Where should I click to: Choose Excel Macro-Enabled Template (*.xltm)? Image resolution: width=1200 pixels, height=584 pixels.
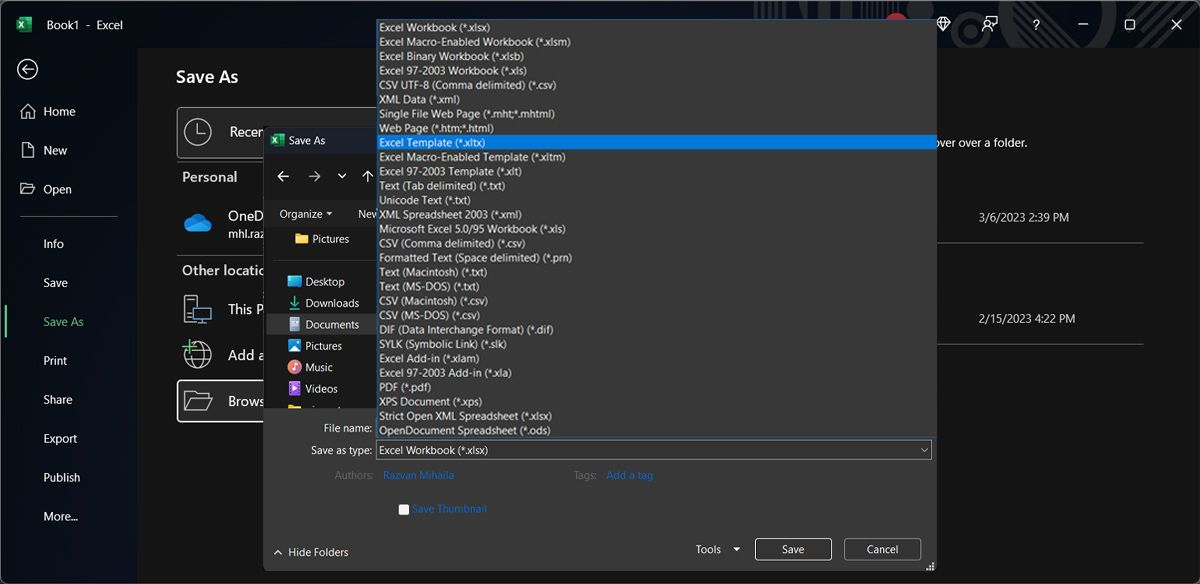click(655, 157)
